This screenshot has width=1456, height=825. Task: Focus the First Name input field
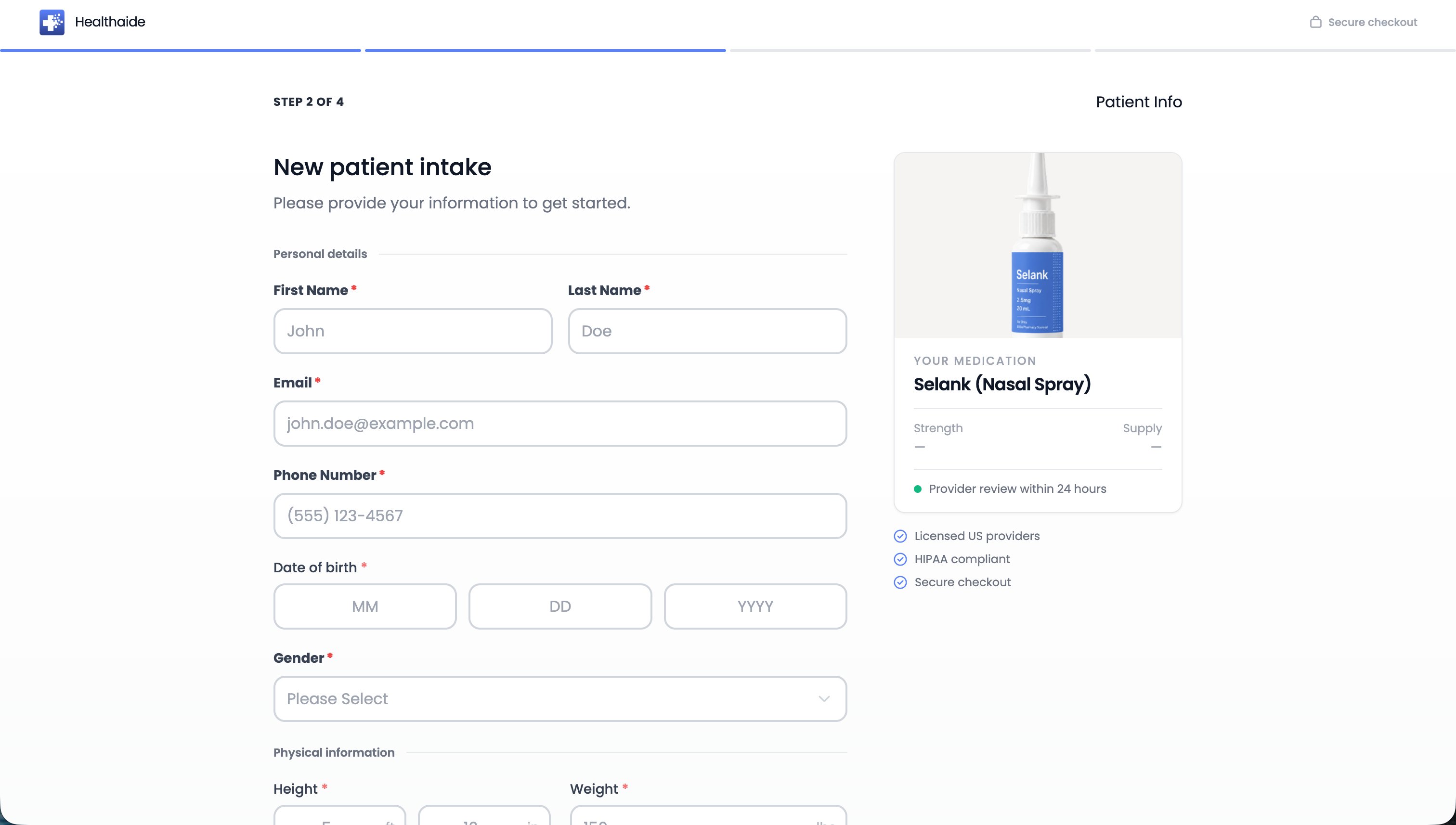tap(413, 331)
